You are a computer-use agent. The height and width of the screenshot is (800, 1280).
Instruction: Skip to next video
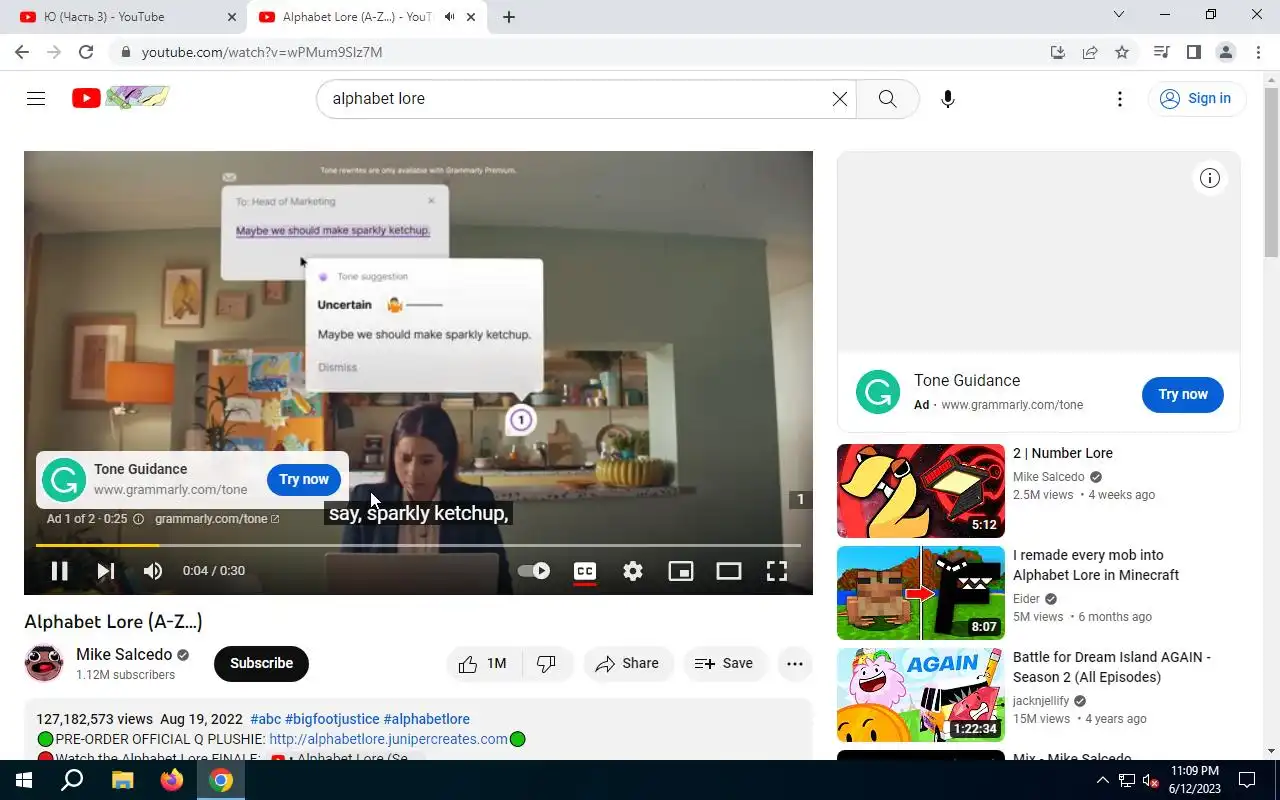105,571
